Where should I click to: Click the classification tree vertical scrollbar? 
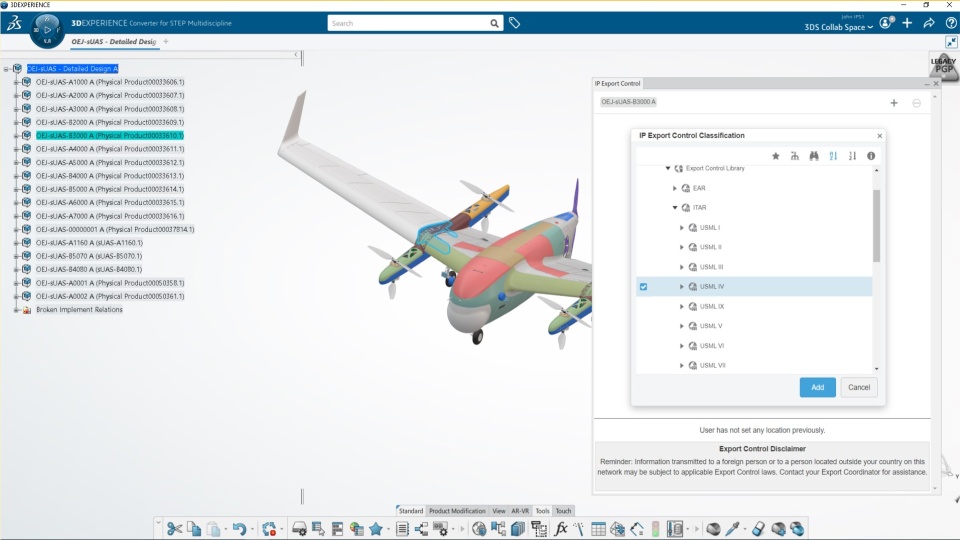point(876,225)
